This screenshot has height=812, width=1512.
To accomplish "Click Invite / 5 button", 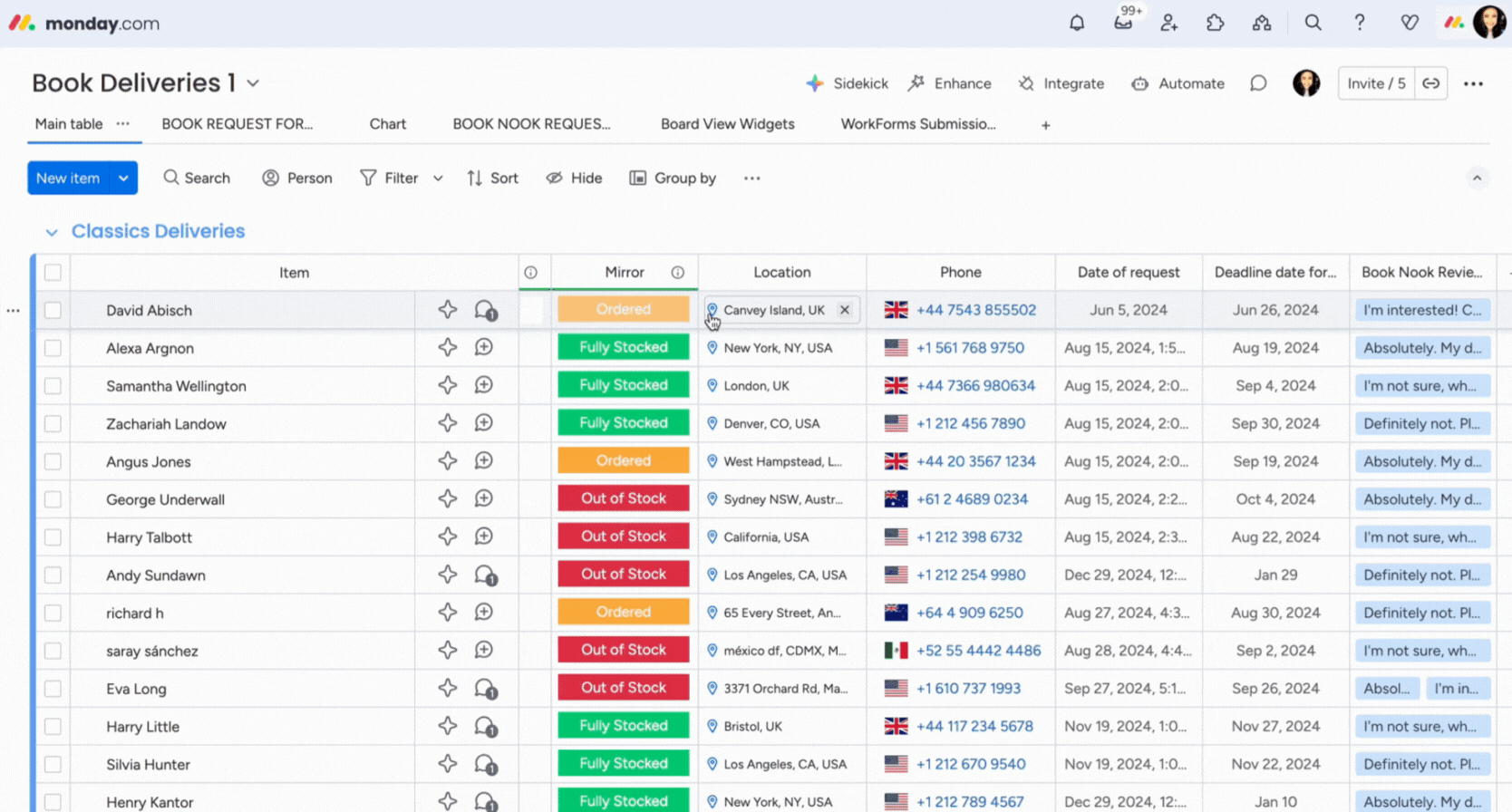I will pos(1376,83).
